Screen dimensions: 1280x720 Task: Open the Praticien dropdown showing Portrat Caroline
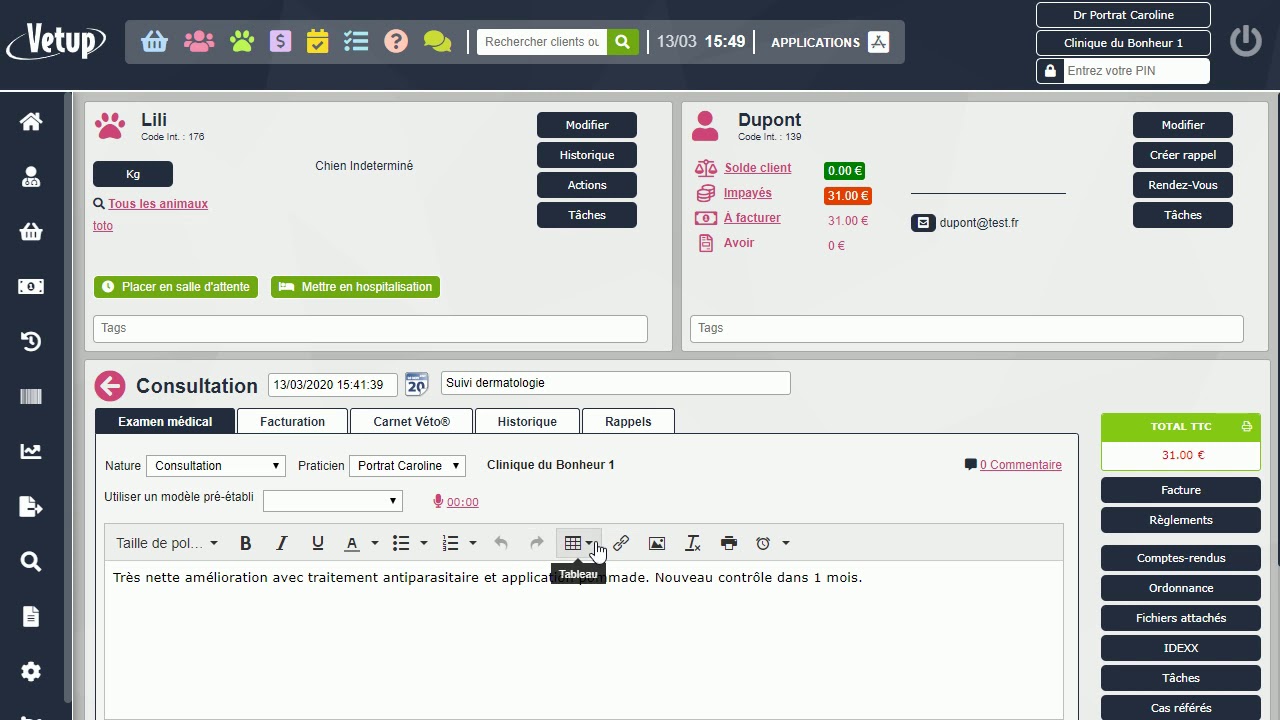point(407,466)
